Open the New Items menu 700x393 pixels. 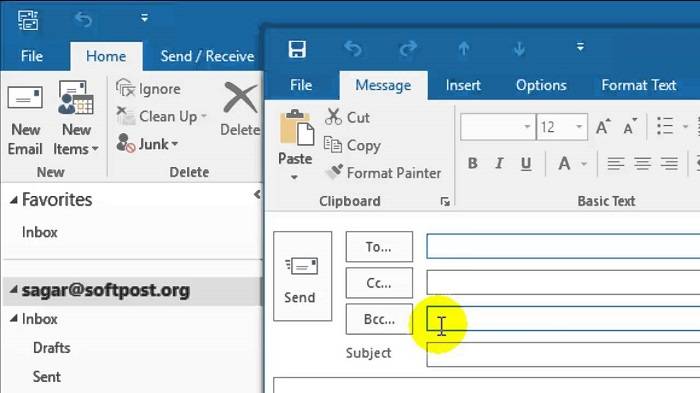(75, 118)
